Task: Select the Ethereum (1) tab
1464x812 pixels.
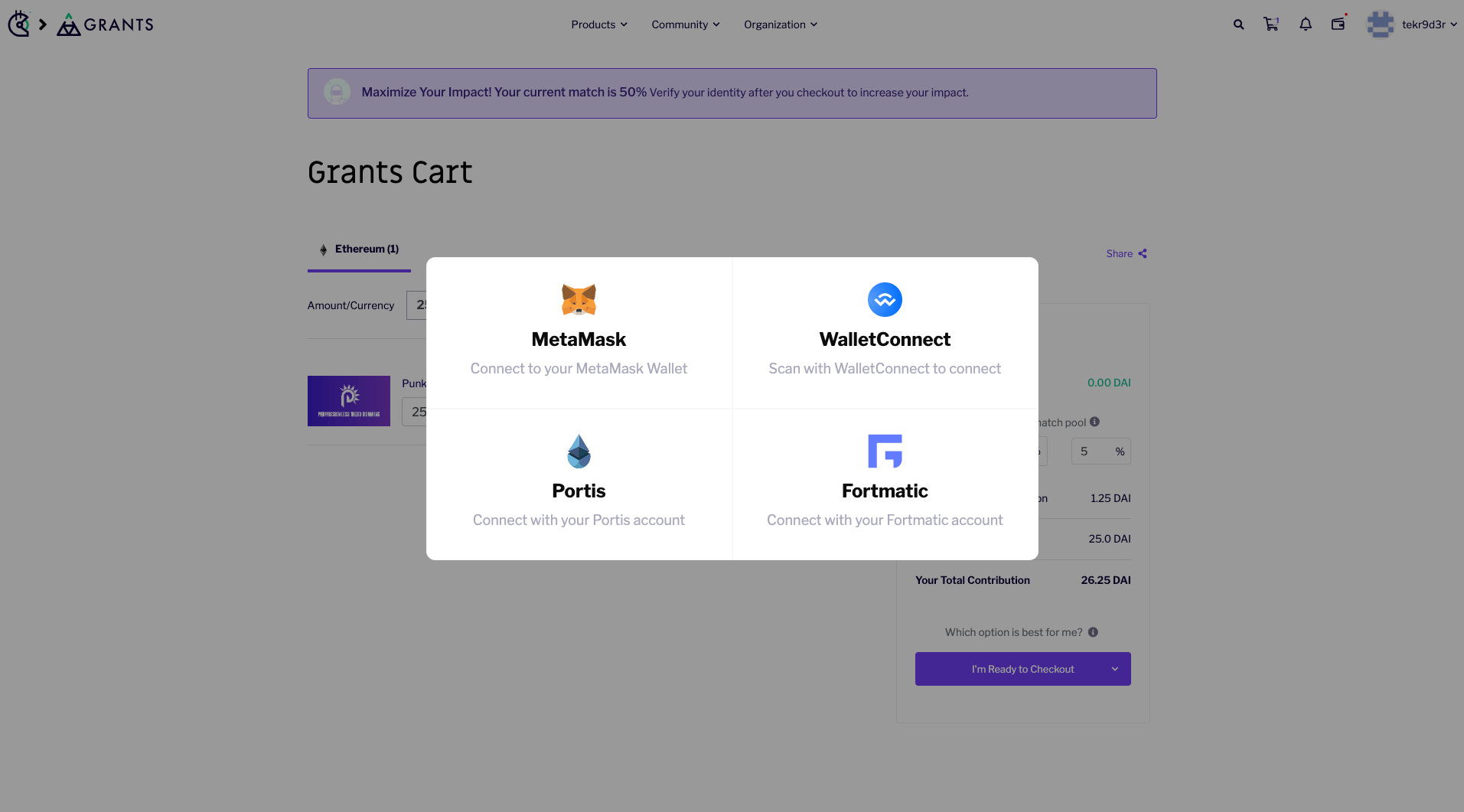Action: click(359, 250)
